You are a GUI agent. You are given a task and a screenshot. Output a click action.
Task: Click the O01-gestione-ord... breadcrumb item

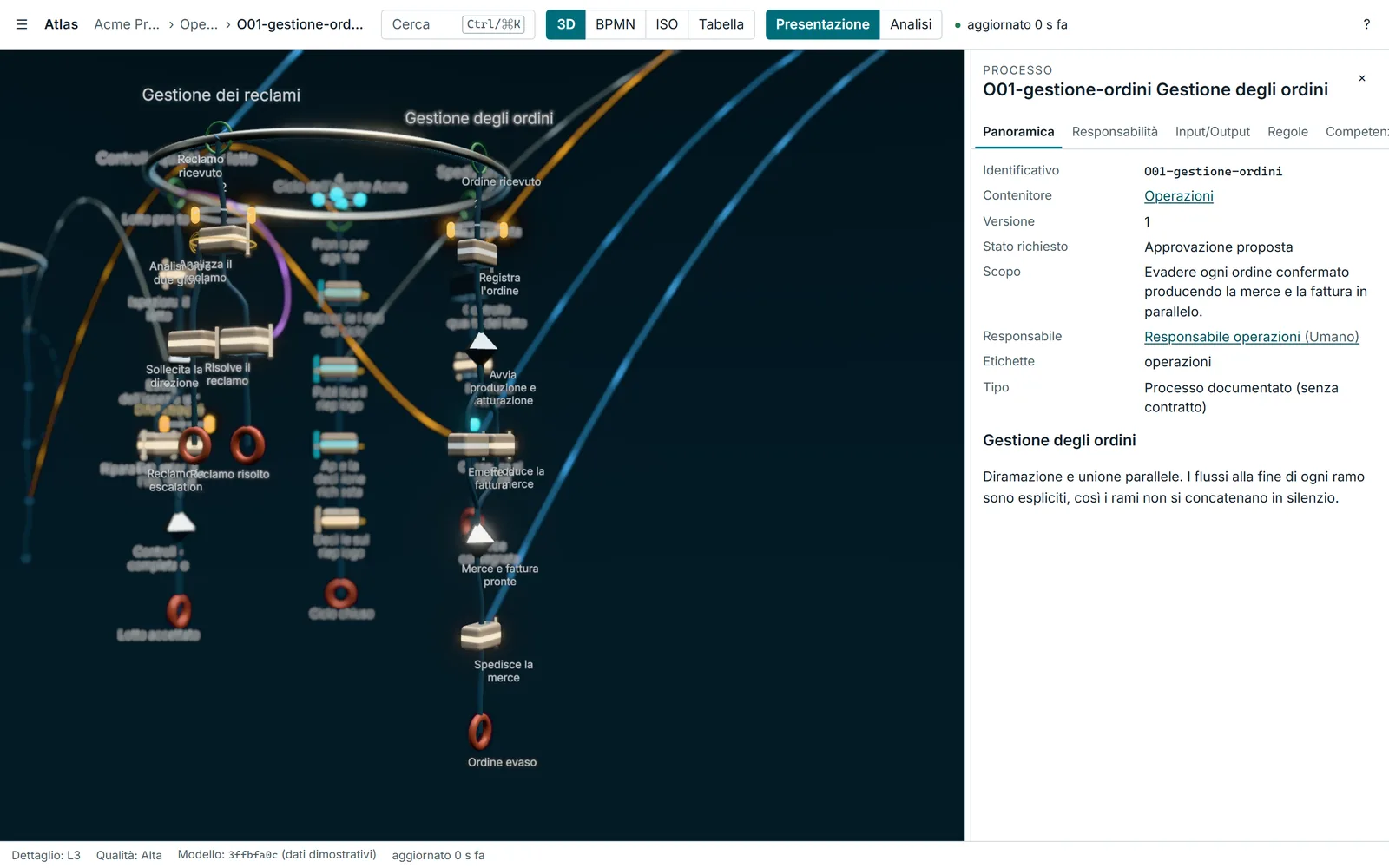coord(300,24)
